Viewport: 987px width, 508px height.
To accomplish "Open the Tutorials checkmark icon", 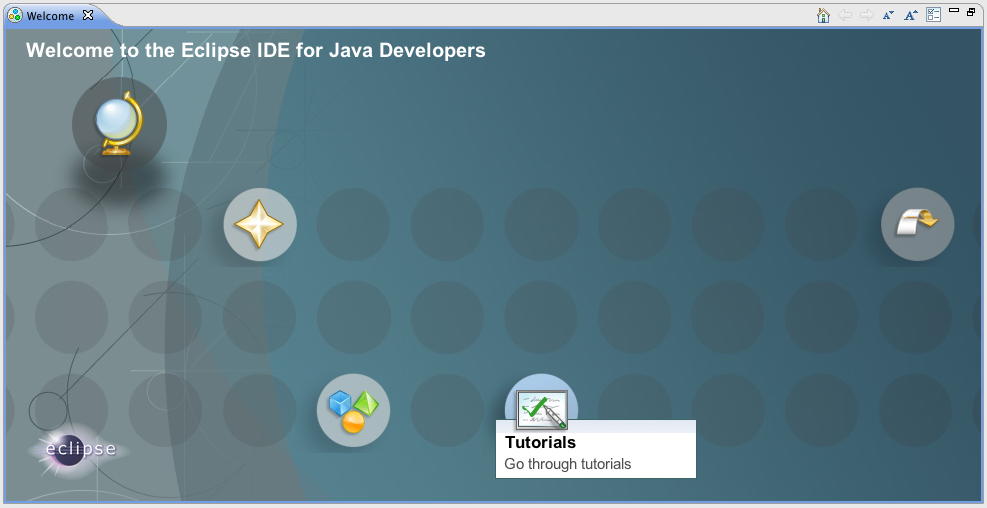I will point(541,406).
